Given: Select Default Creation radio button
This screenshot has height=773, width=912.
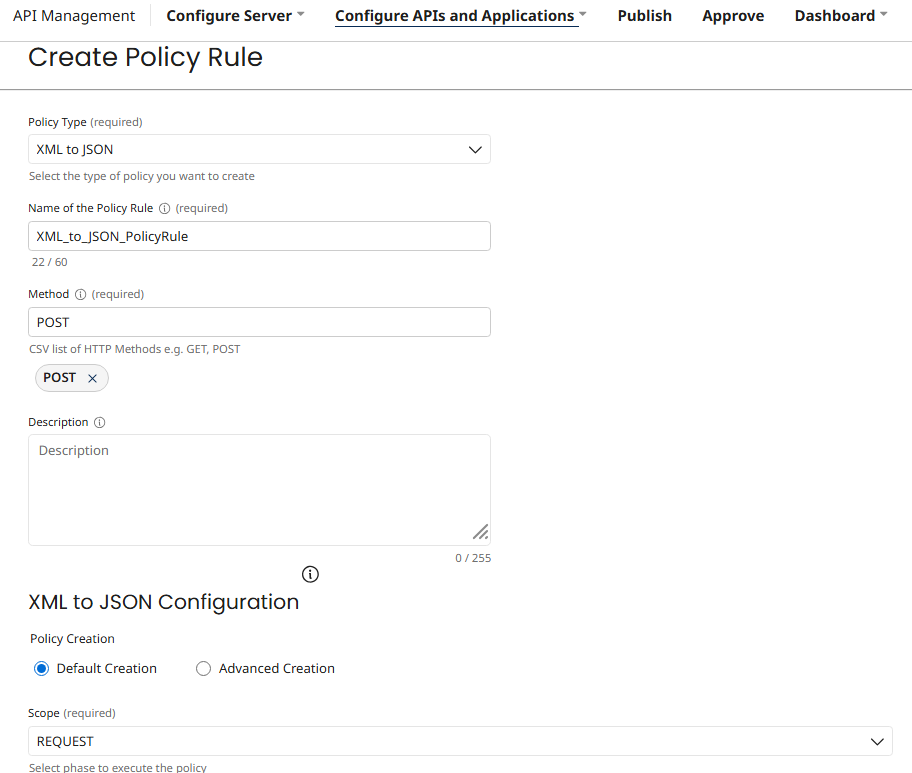Looking at the screenshot, I should coord(41,669).
